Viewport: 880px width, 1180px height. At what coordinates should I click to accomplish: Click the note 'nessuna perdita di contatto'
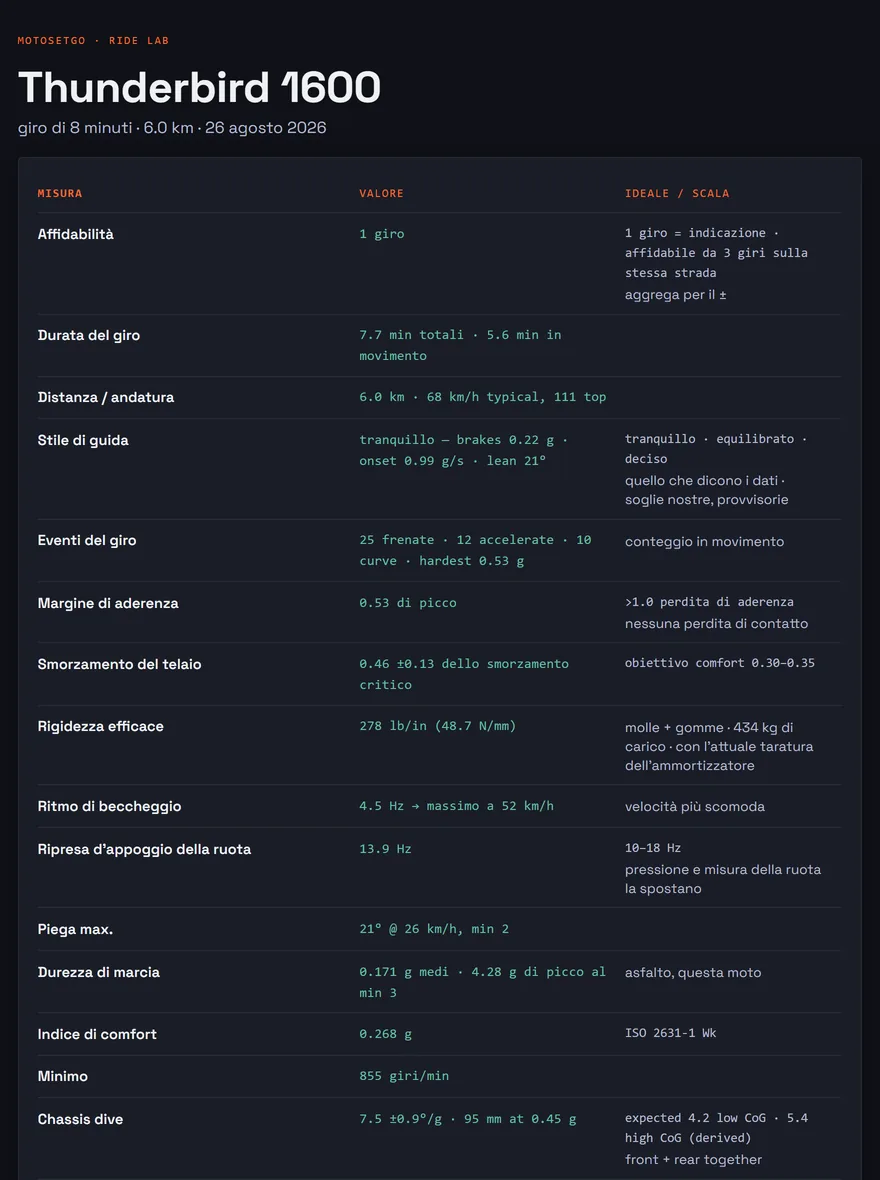click(x=716, y=624)
